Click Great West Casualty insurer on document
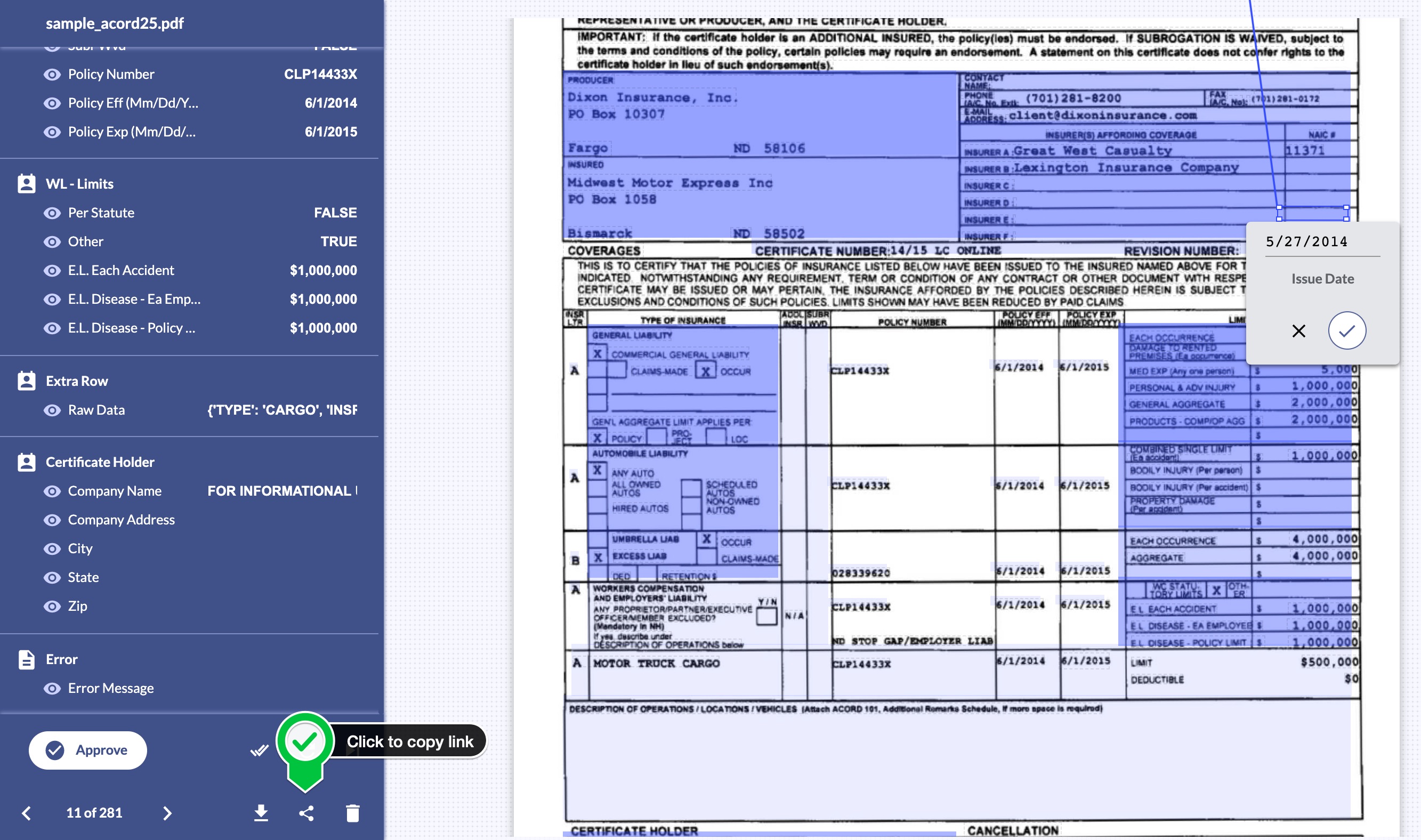This screenshot has height=840, width=1421. tap(1092, 151)
